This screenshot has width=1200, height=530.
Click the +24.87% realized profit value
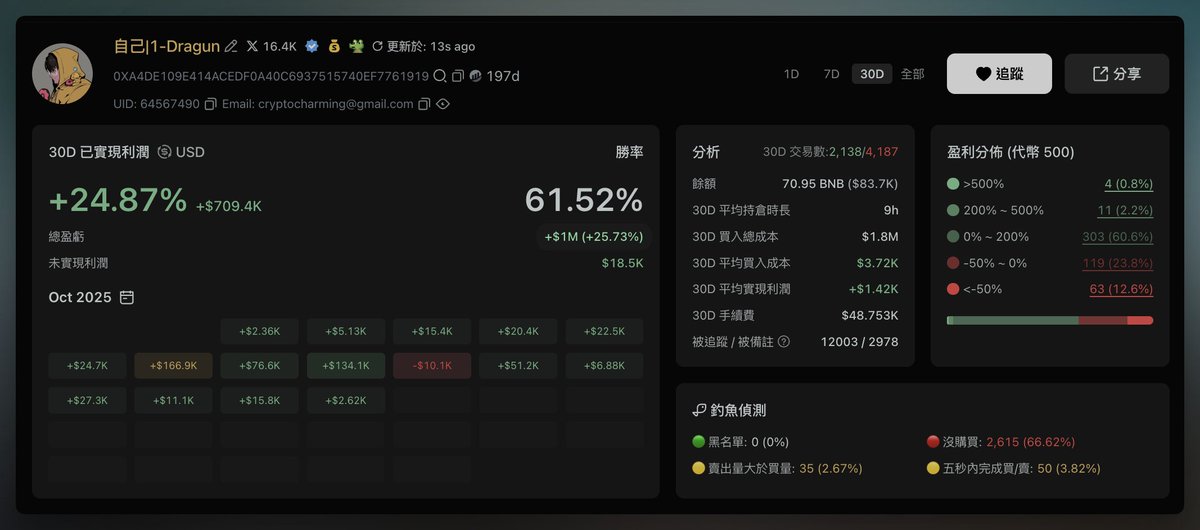pos(118,200)
